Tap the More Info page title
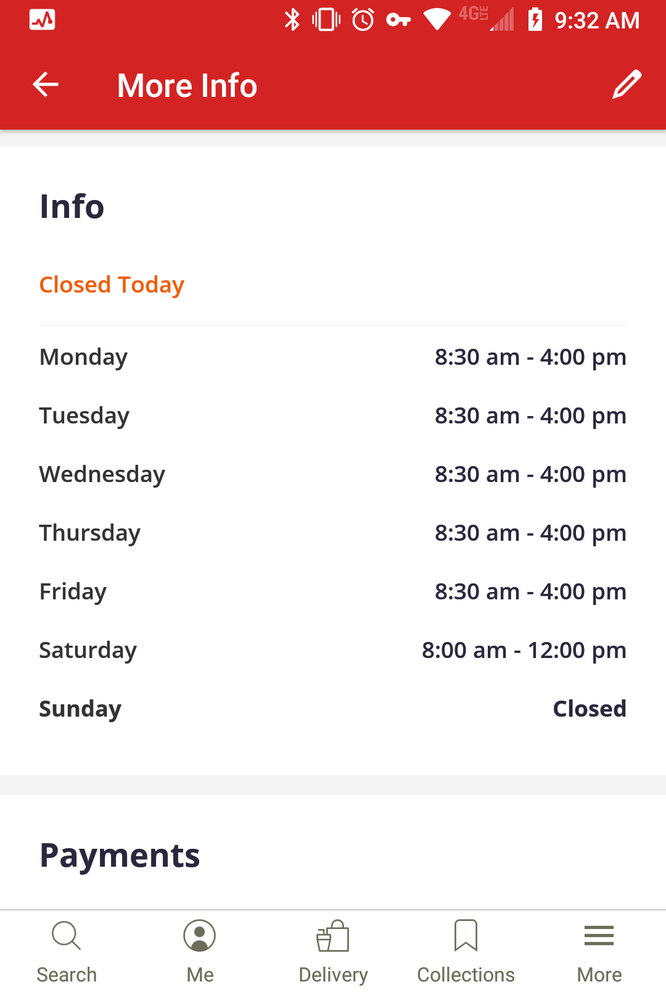Image resolution: width=666 pixels, height=1000 pixels. [x=187, y=86]
